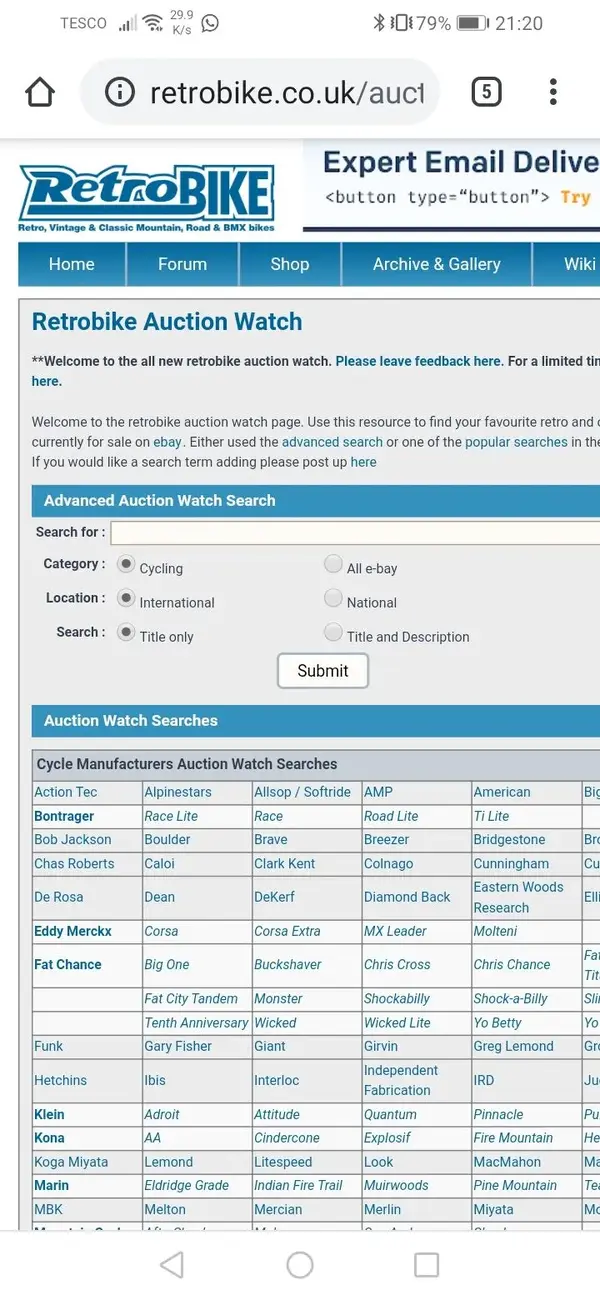Click the Submit button

click(323, 671)
